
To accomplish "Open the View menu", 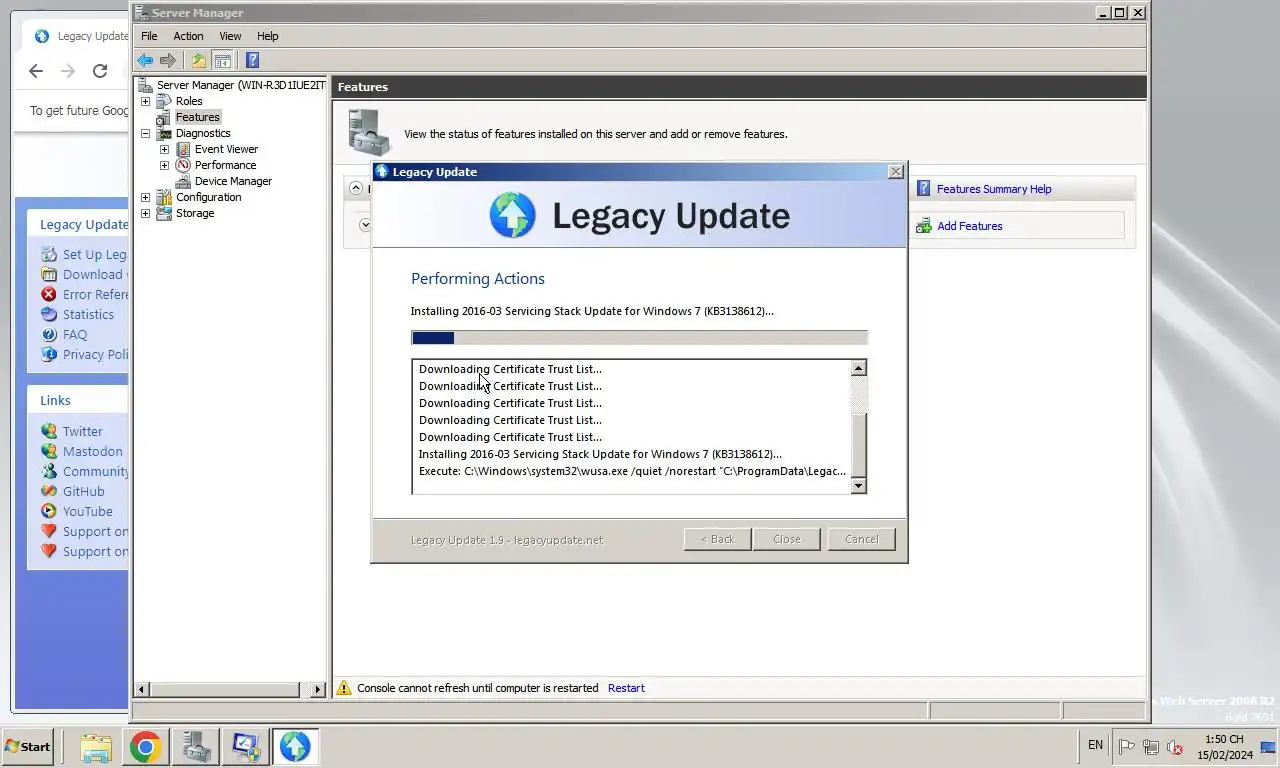I will [x=230, y=36].
